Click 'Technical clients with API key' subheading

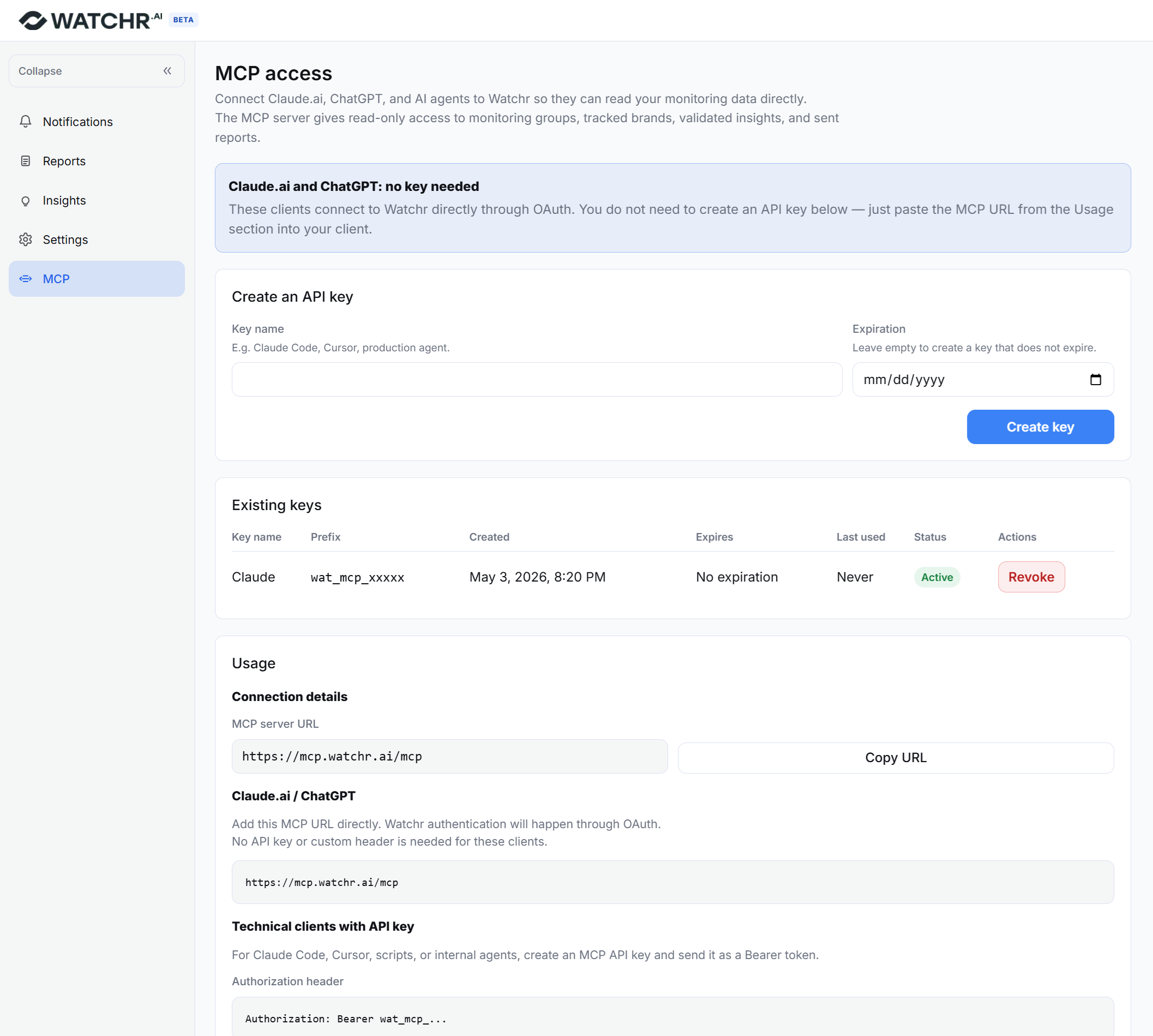pyautogui.click(x=323, y=926)
